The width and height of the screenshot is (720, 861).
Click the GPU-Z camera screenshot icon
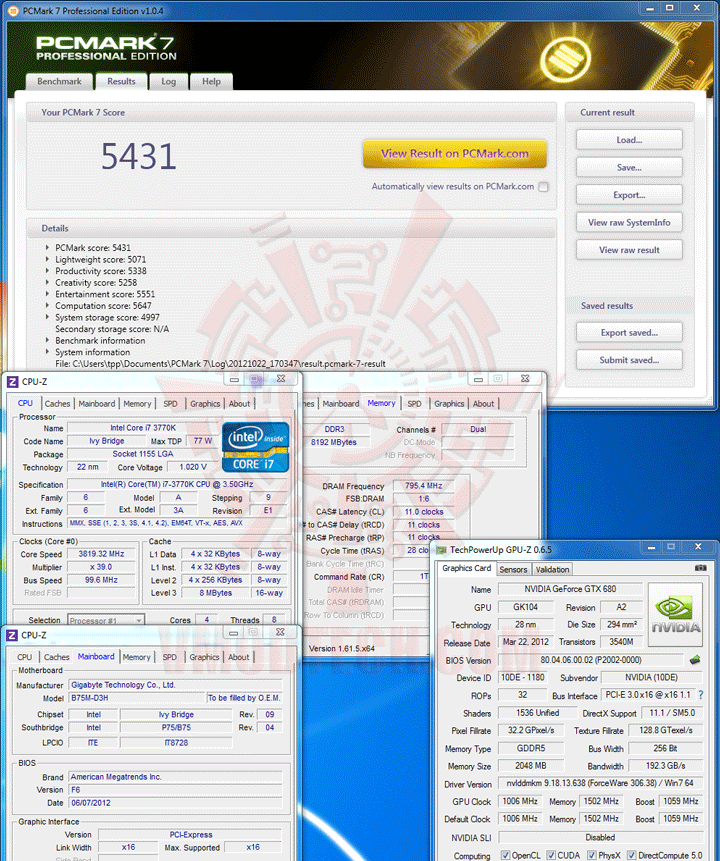click(700, 568)
